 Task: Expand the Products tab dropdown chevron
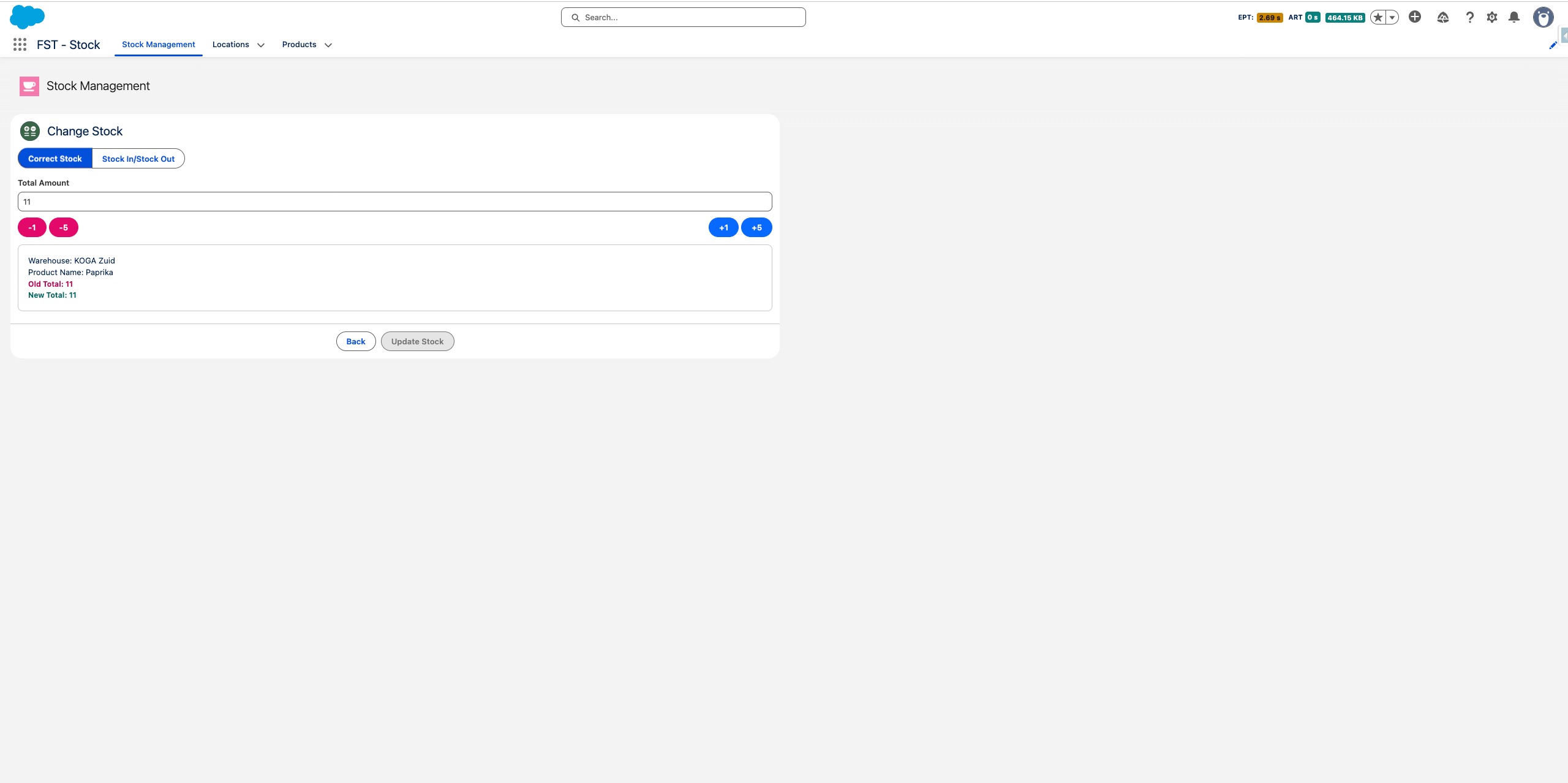328,45
